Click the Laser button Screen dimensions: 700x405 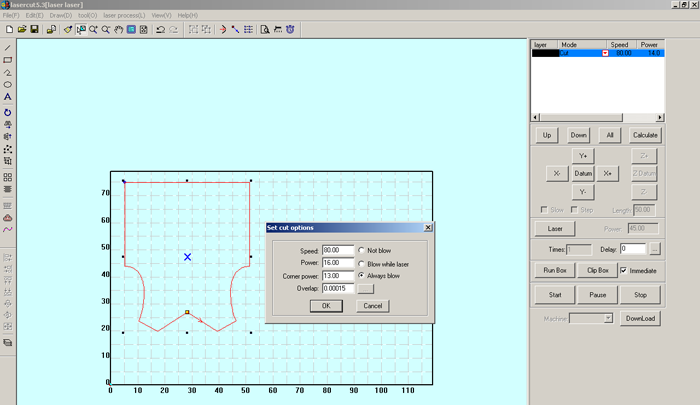555,229
